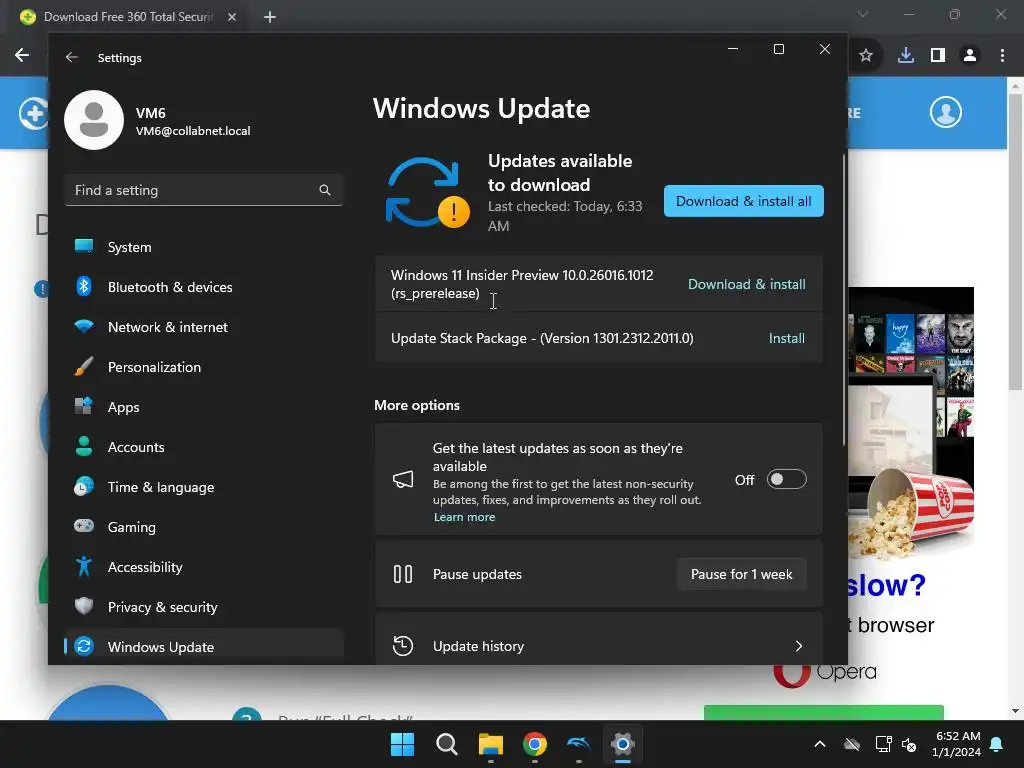Click the search magnifier in Find a setting

[x=325, y=190]
